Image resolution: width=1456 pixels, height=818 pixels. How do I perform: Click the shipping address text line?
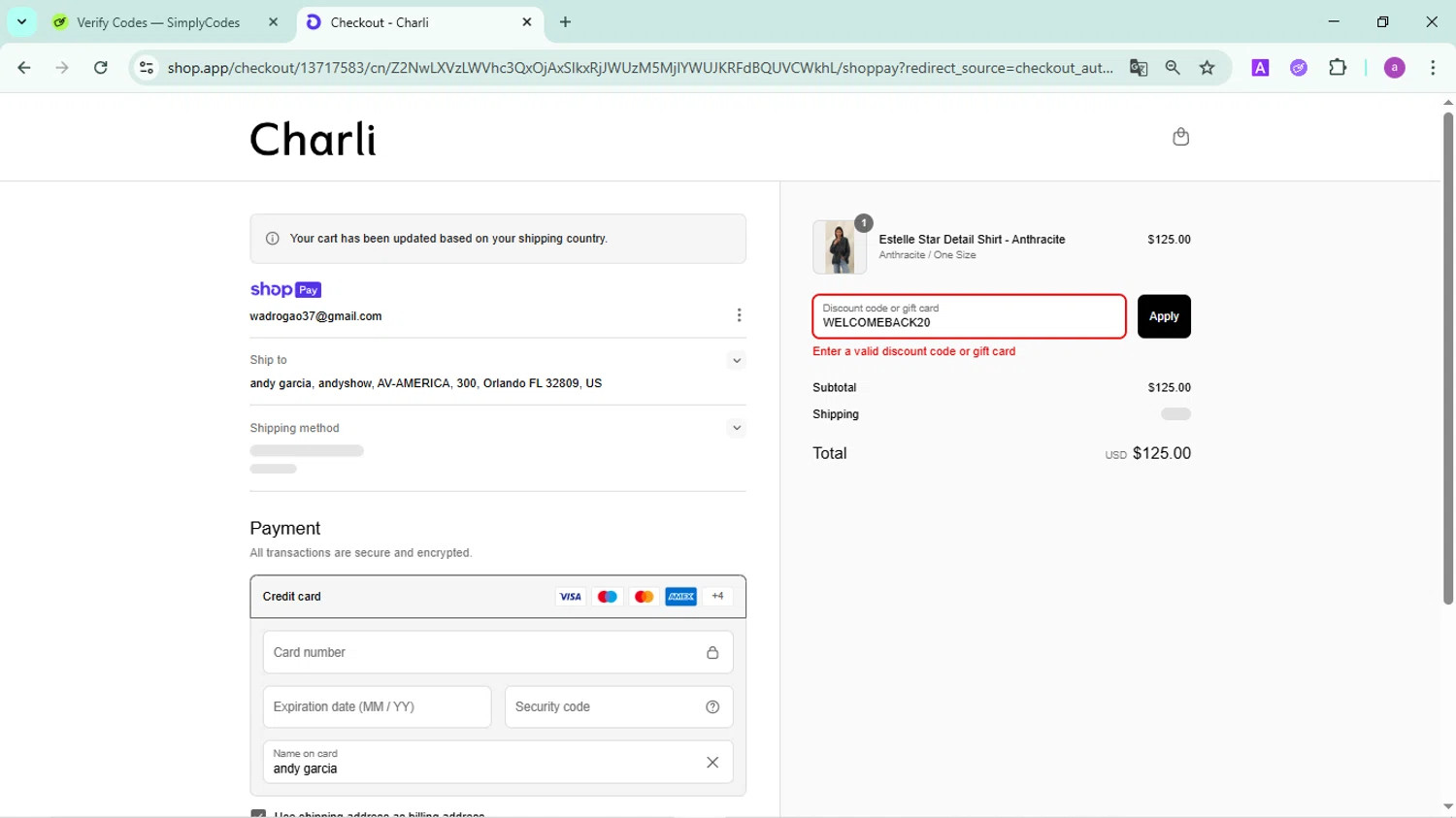(x=425, y=383)
